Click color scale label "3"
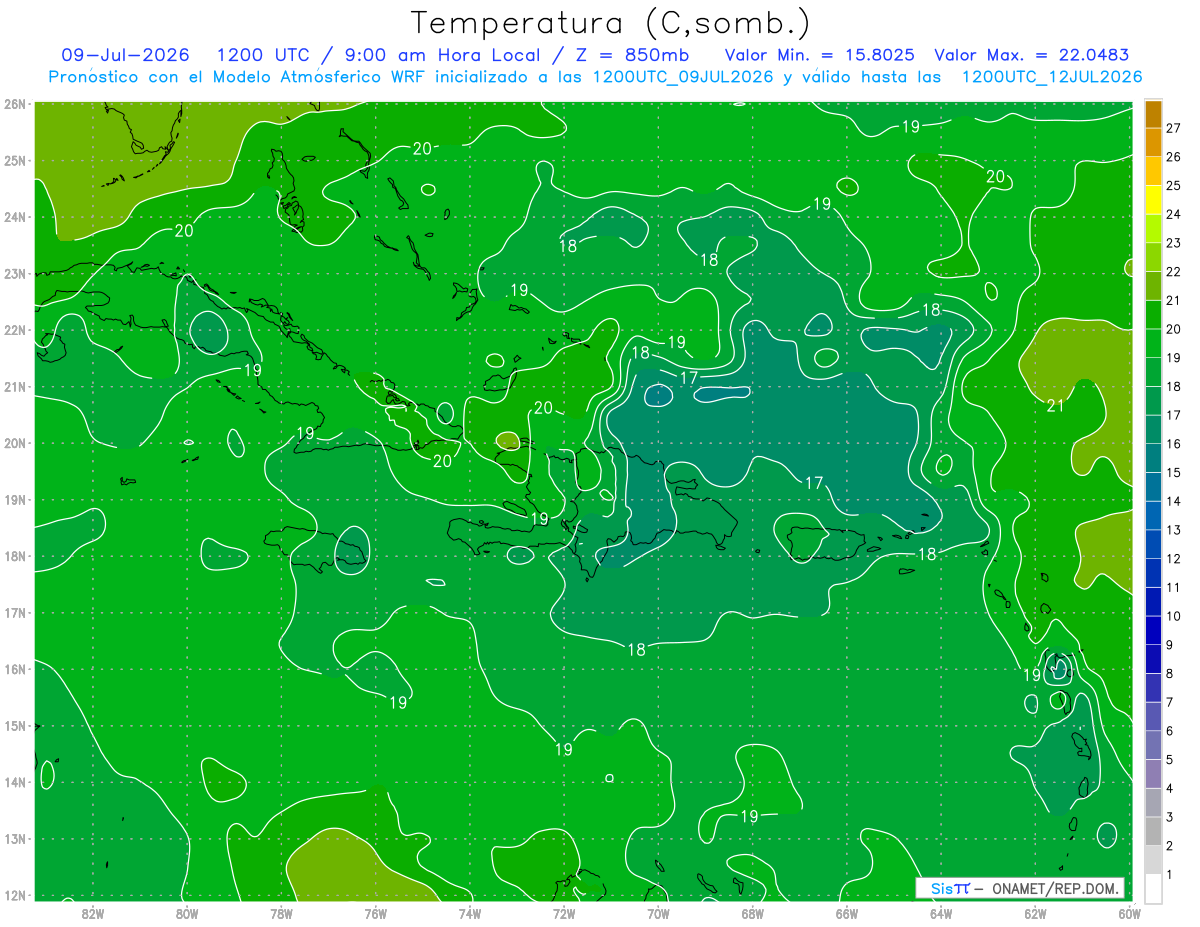This screenshot has width=1200, height=927. [1170, 817]
